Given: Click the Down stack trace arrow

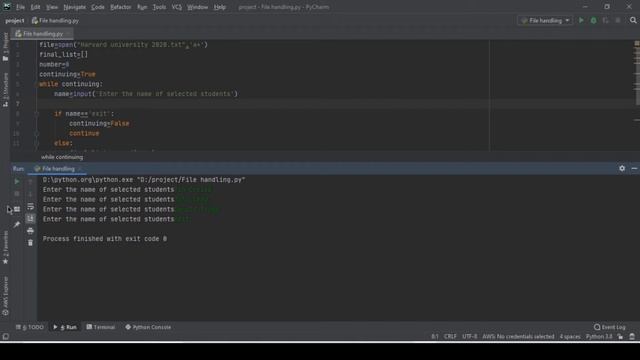Looking at the screenshot, I should (30, 194).
